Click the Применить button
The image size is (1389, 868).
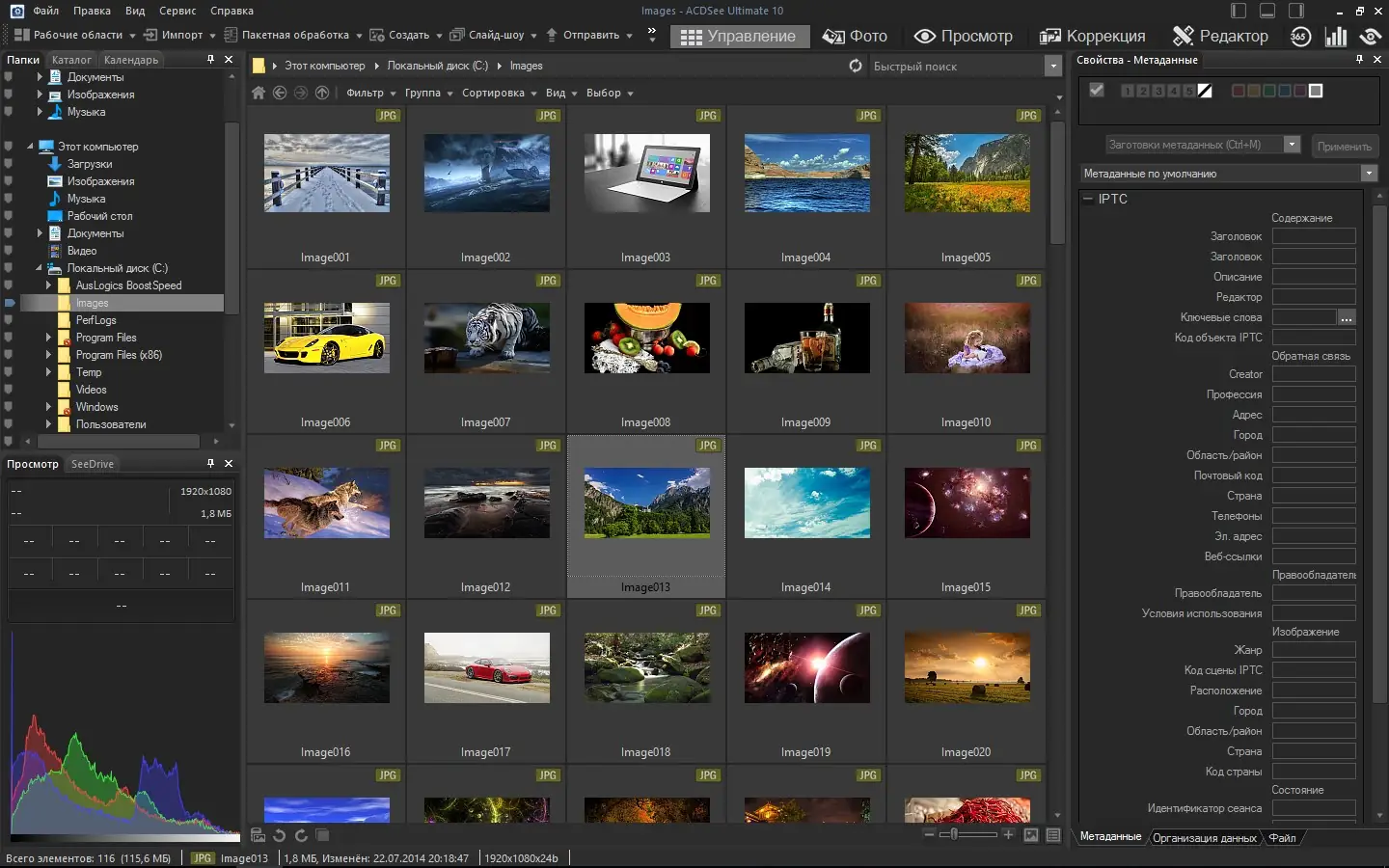(1344, 147)
